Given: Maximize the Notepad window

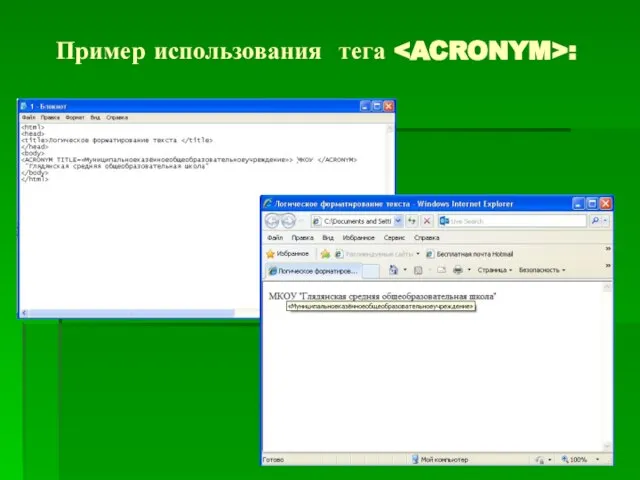Looking at the screenshot, I should pos(377,106).
